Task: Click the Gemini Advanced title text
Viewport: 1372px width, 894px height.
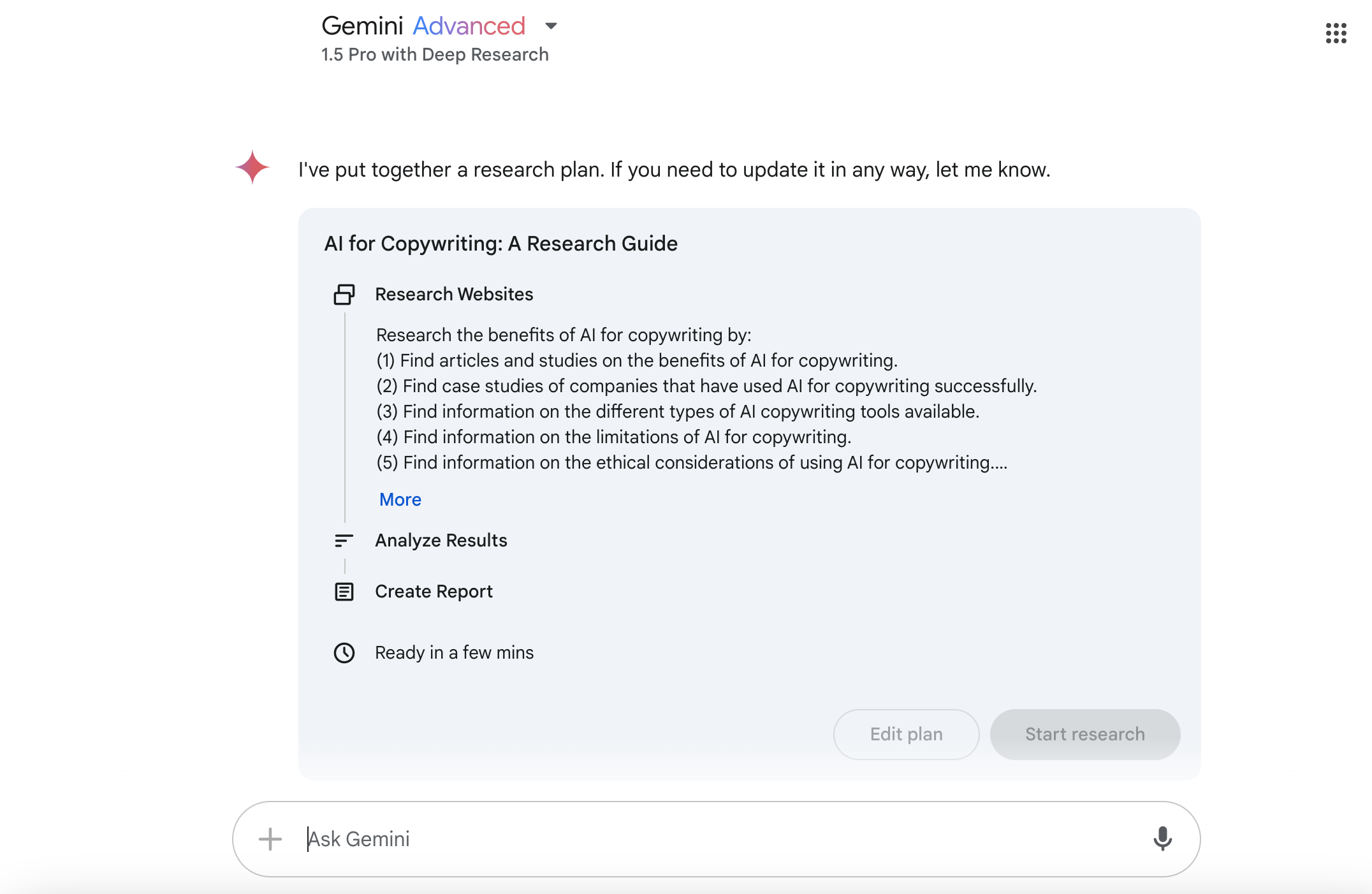Action: [x=423, y=26]
